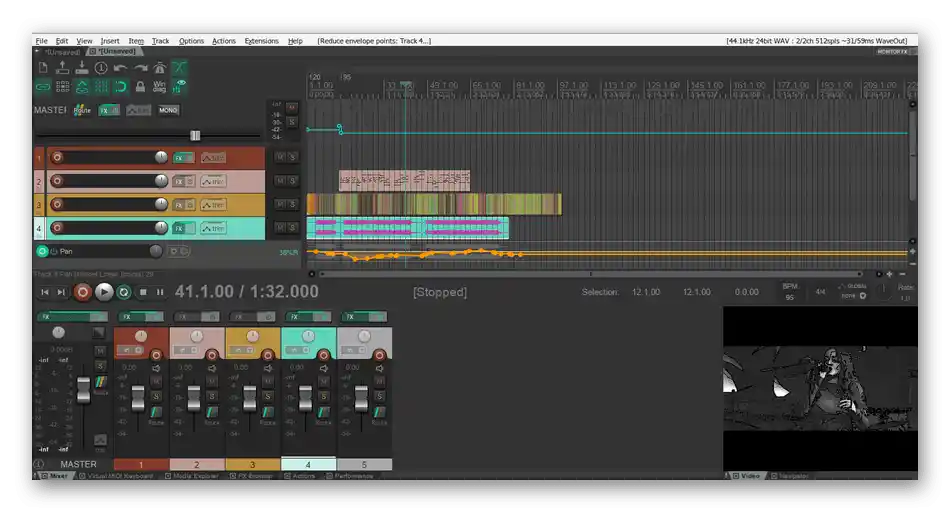This screenshot has width=950, height=512.
Task: Solo the master track in track panel
Action: coord(291,122)
